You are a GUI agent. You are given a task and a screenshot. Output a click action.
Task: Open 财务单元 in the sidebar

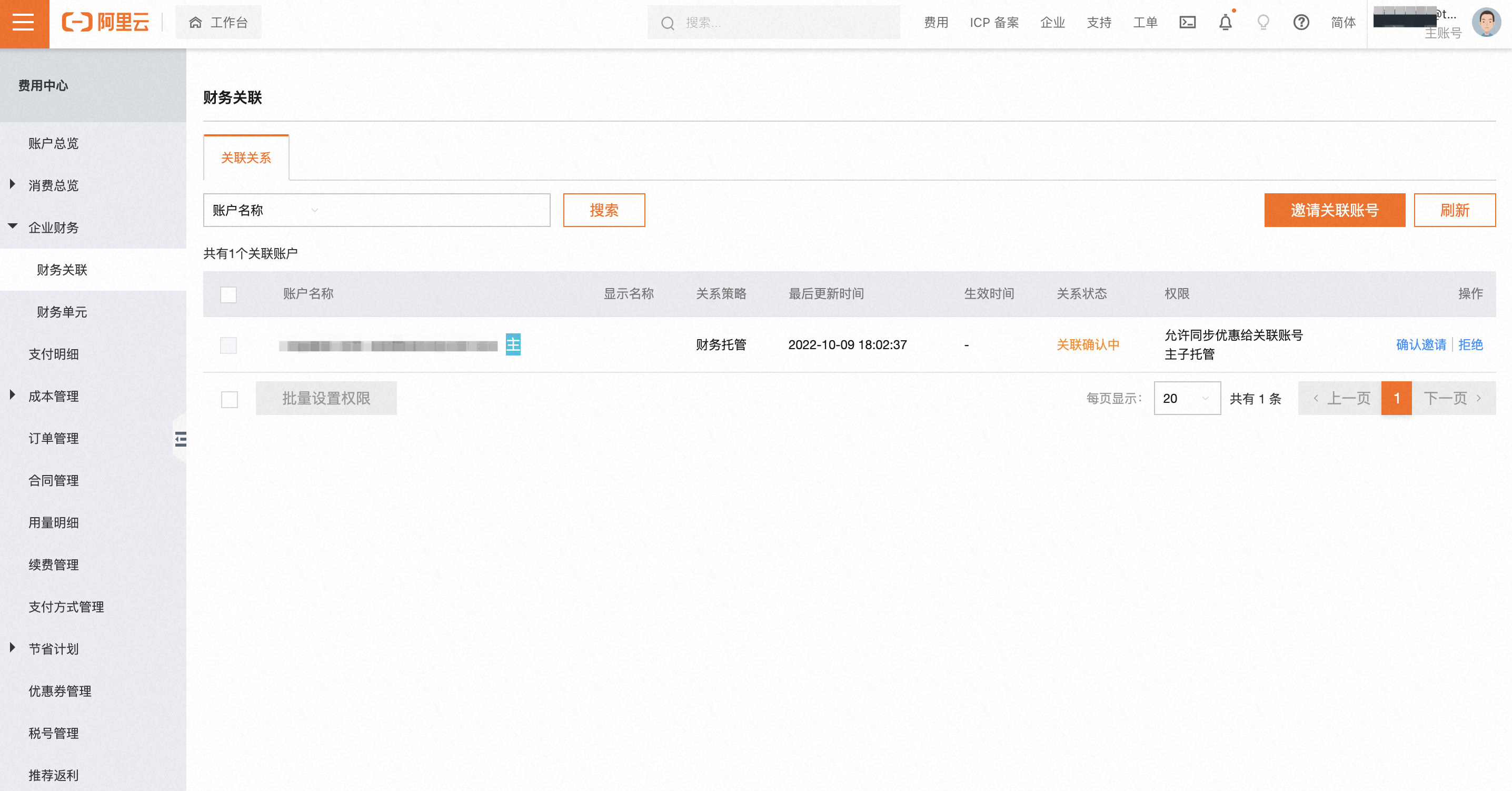click(x=62, y=312)
